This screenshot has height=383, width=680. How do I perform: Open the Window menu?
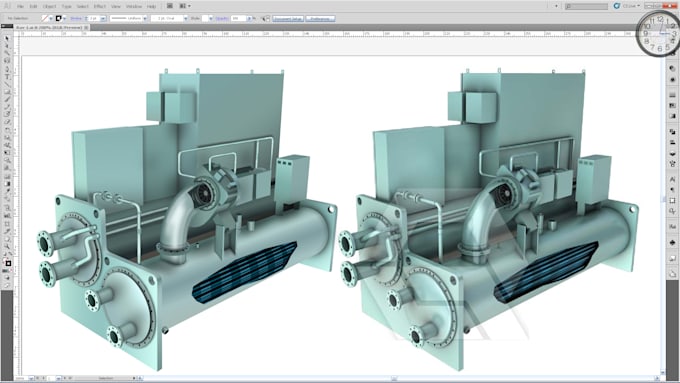pos(134,7)
